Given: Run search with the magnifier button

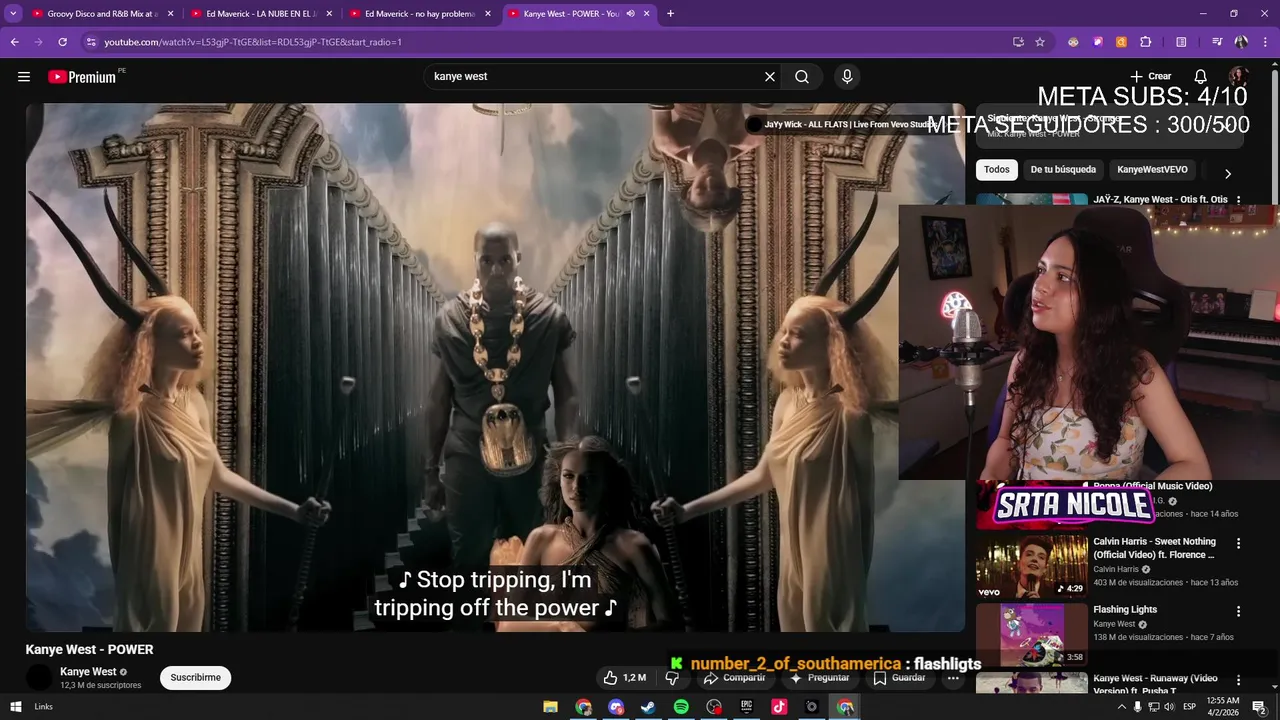Looking at the screenshot, I should 802,77.
